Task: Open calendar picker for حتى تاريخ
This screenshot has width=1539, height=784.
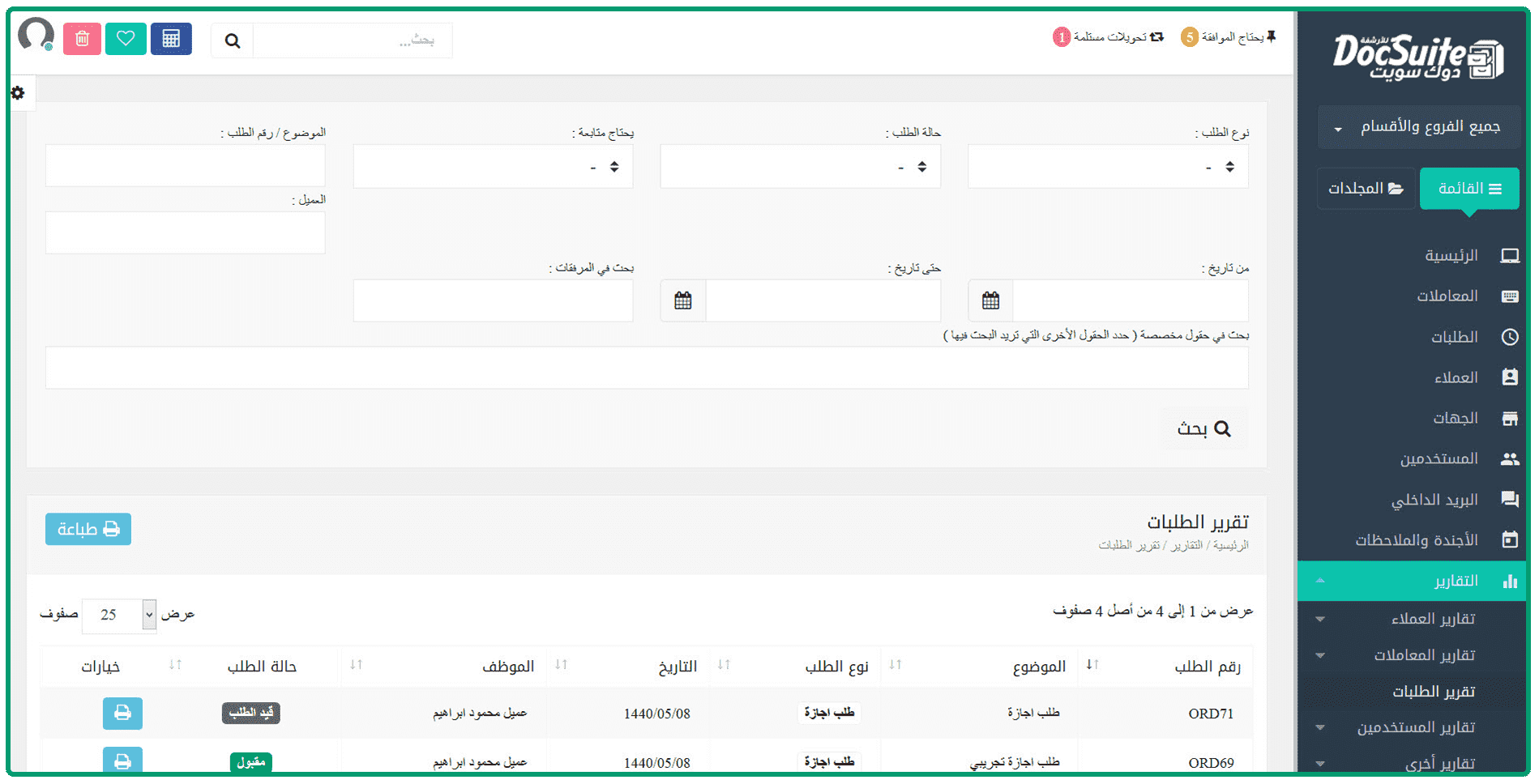Action: tap(682, 300)
